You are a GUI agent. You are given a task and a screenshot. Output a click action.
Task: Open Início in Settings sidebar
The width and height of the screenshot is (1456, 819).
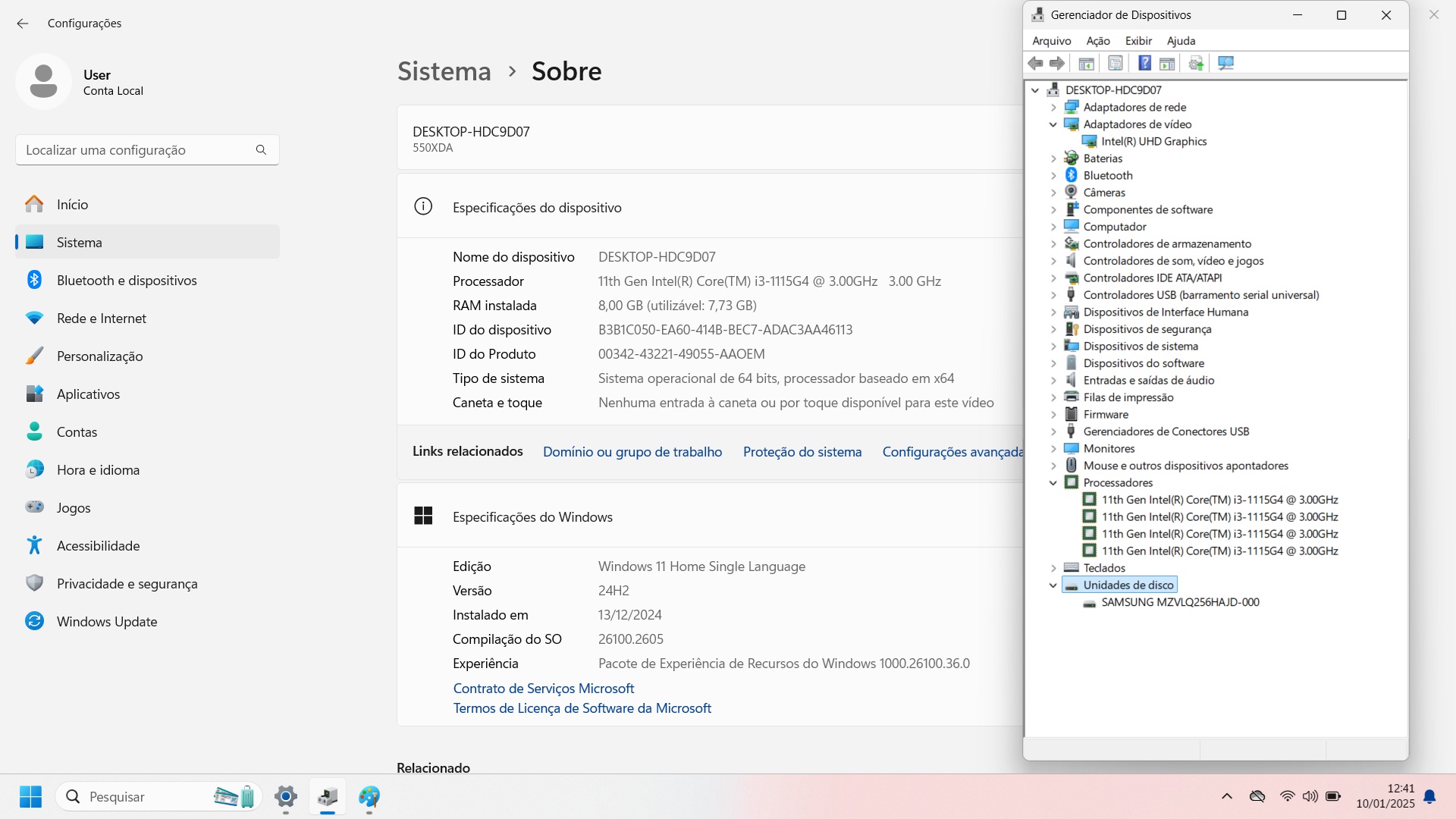click(x=147, y=205)
